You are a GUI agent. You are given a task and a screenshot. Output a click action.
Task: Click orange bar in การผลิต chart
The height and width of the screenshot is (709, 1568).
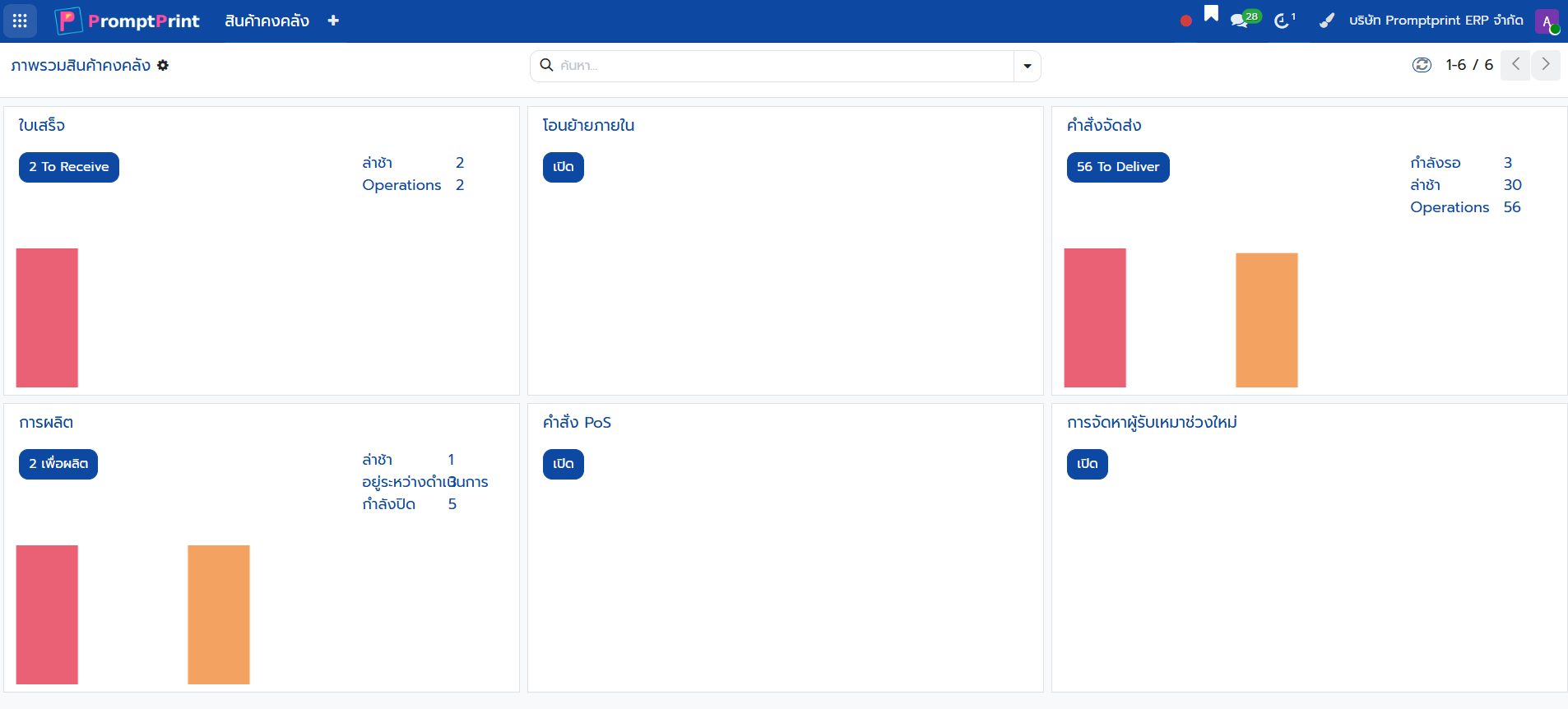219,614
